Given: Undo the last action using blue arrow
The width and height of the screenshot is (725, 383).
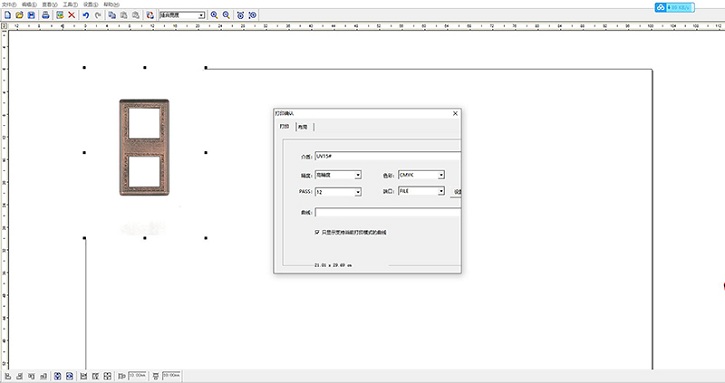Looking at the screenshot, I should pos(86,15).
